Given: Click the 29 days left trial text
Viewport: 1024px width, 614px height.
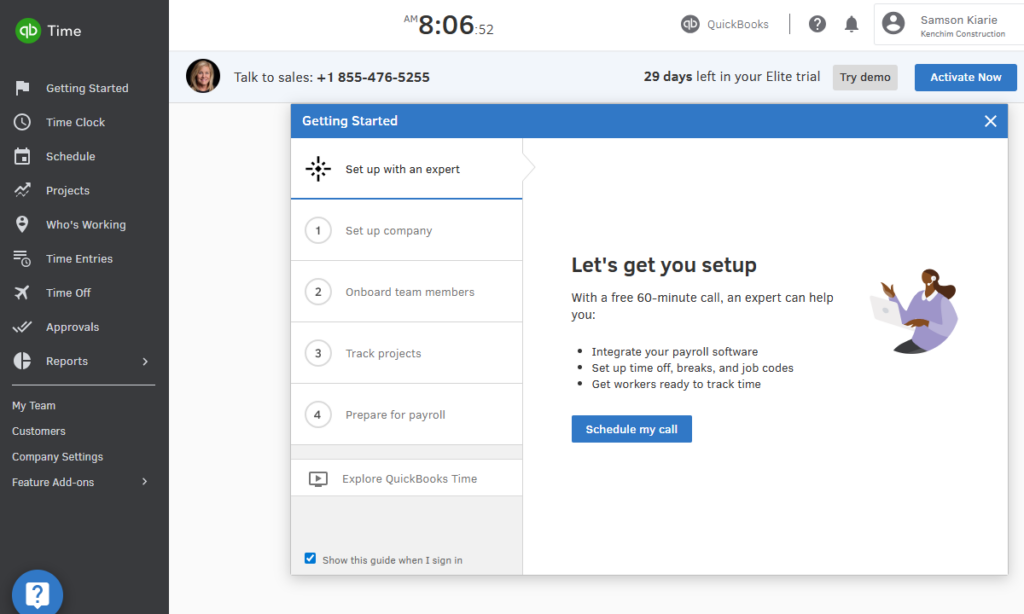Looking at the screenshot, I should [x=731, y=76].
